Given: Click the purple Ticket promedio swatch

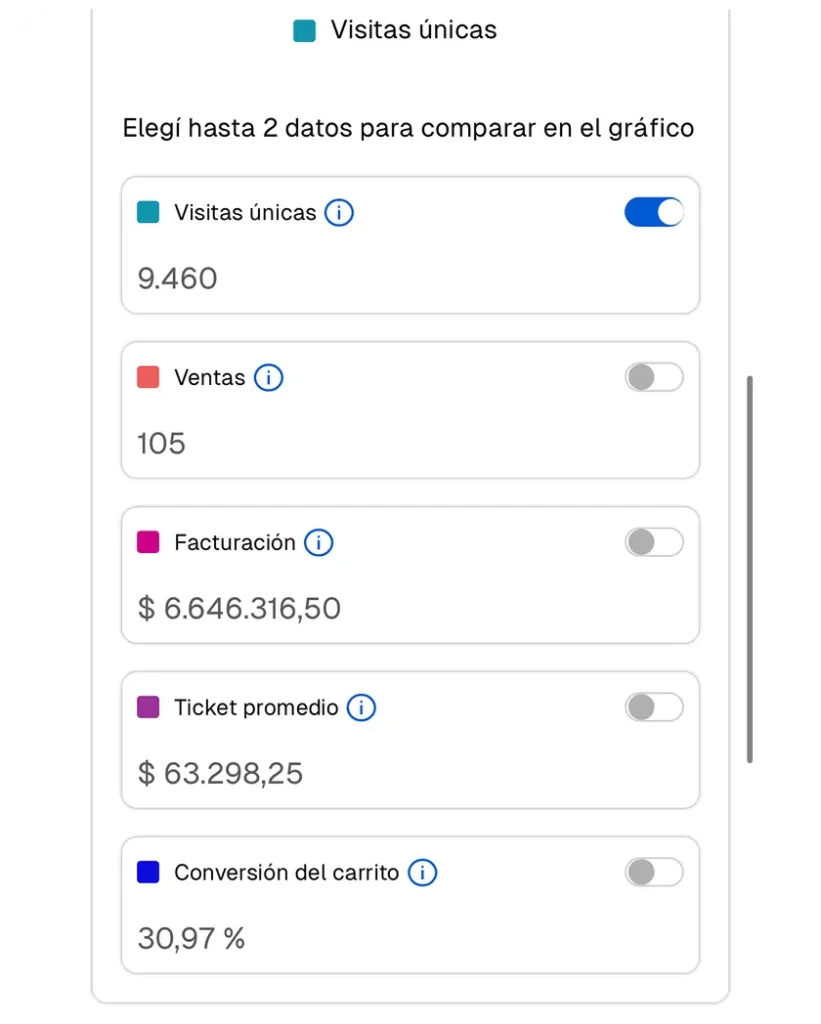Looking at the screenshot, I should click(x=148, y=708).
